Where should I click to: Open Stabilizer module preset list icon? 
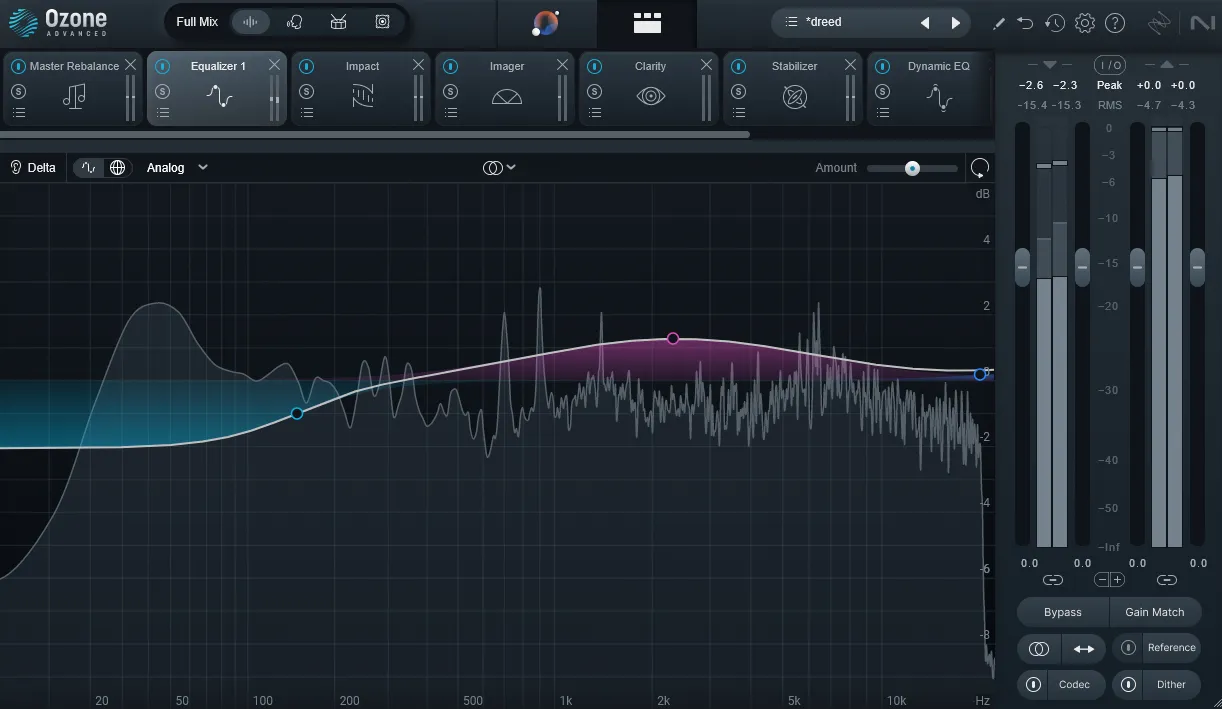(x=738, y=113)
